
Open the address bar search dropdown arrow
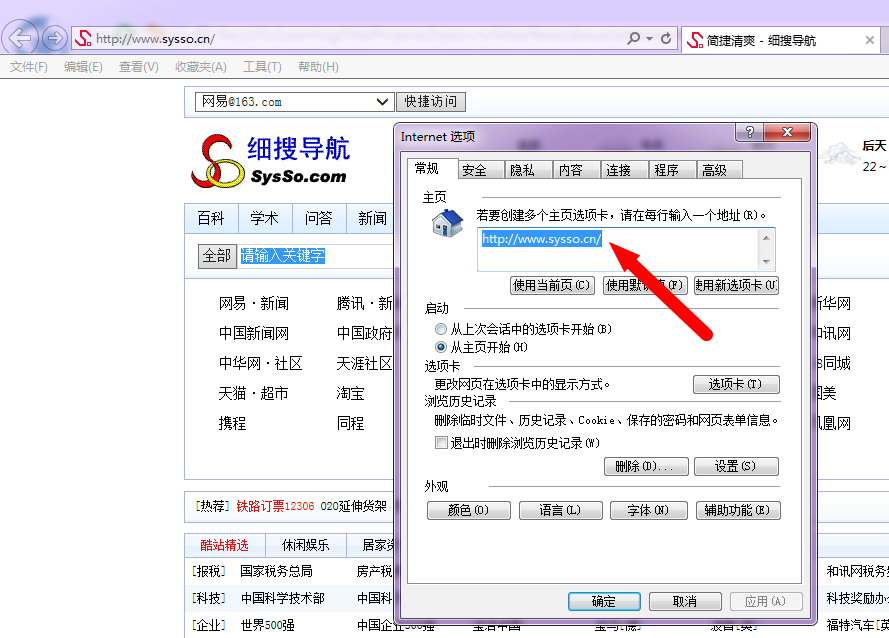click(x=650, y=38)
